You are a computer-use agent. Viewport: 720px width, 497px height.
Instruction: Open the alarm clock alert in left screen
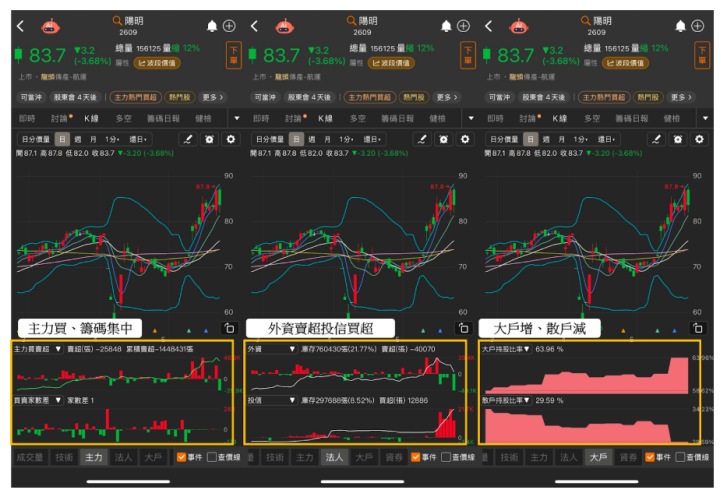point(209,139)
